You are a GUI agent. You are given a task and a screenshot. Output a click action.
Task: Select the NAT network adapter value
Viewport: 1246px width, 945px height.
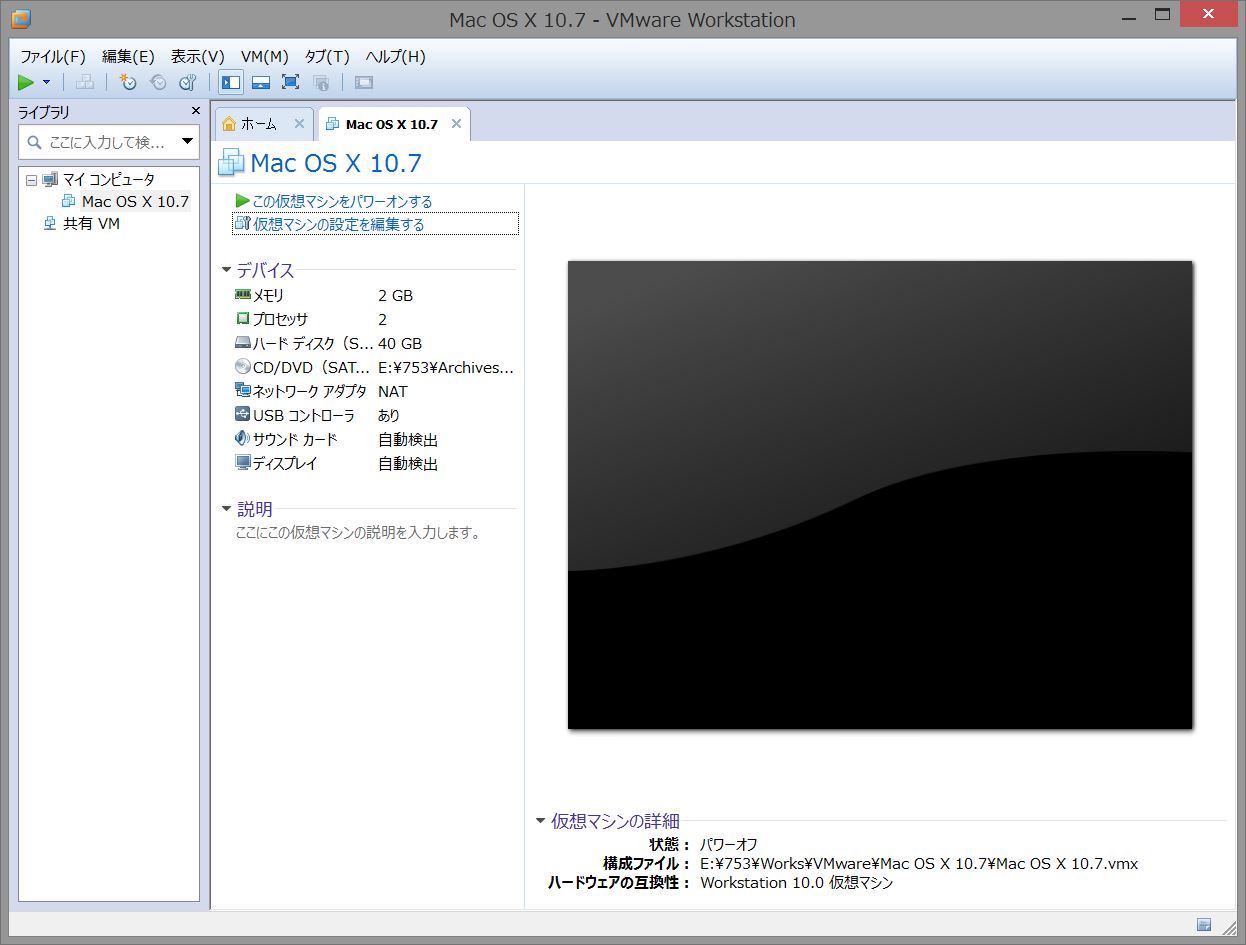[x=393, y=391]
